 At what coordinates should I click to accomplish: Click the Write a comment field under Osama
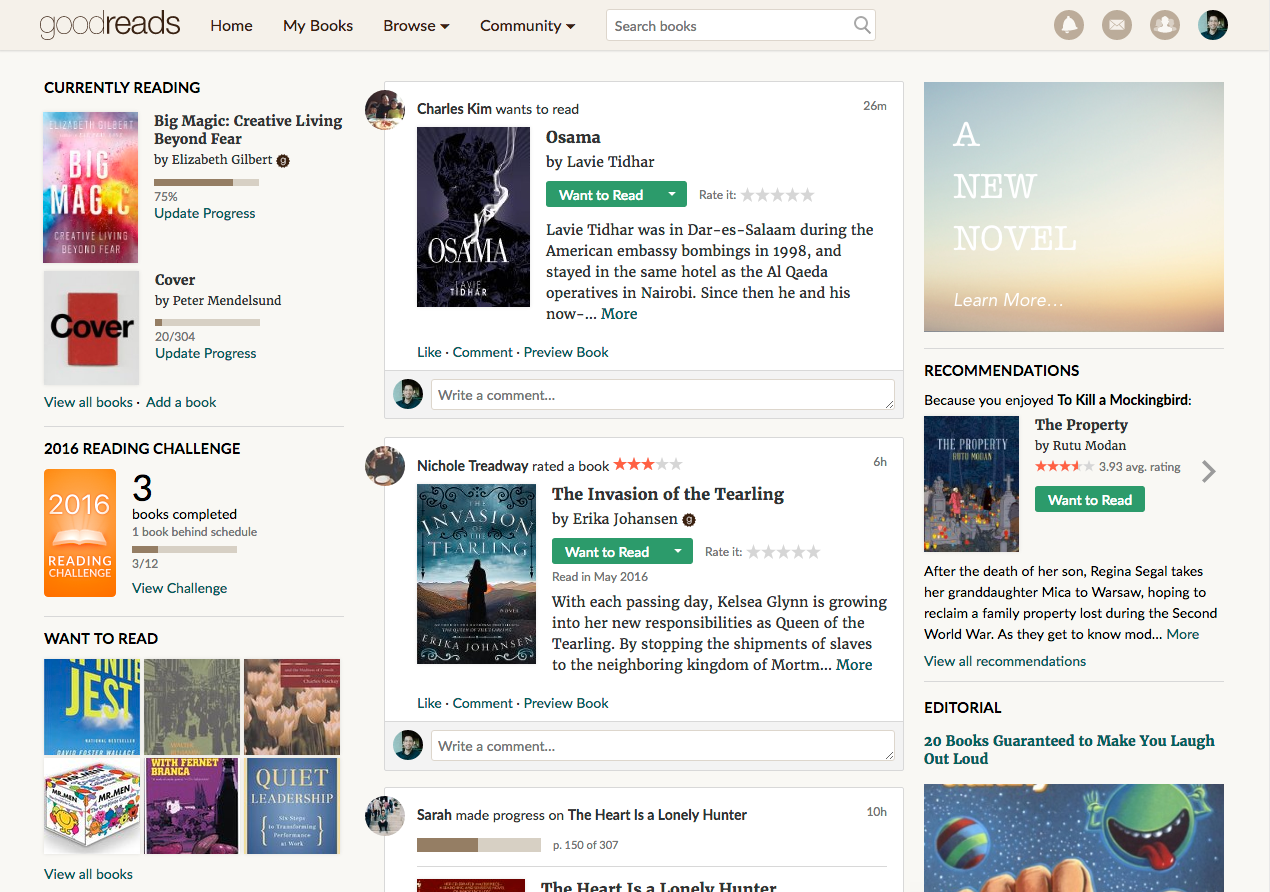(x=663, y=394)
